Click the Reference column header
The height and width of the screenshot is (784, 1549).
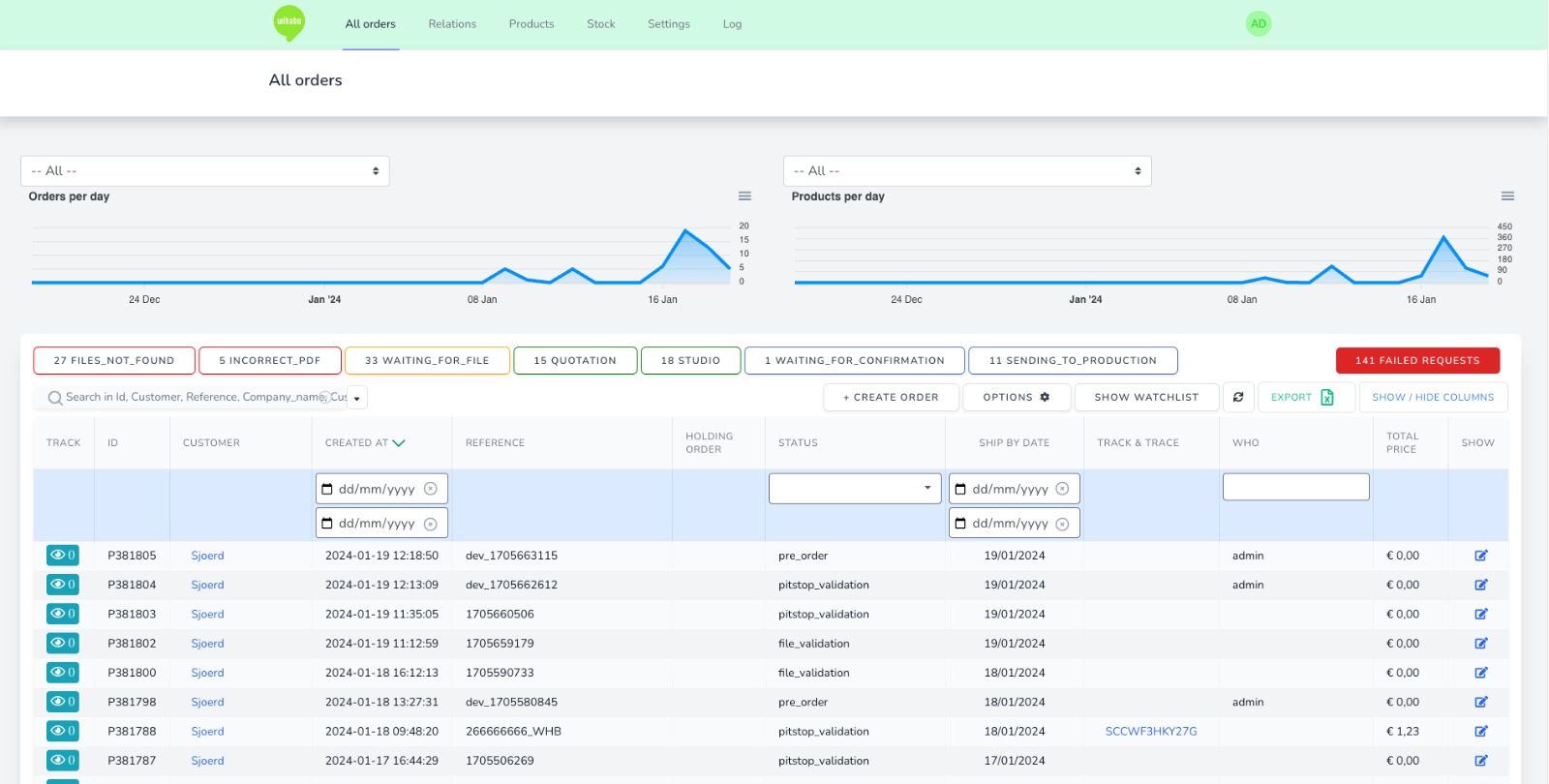pos(495,443)
